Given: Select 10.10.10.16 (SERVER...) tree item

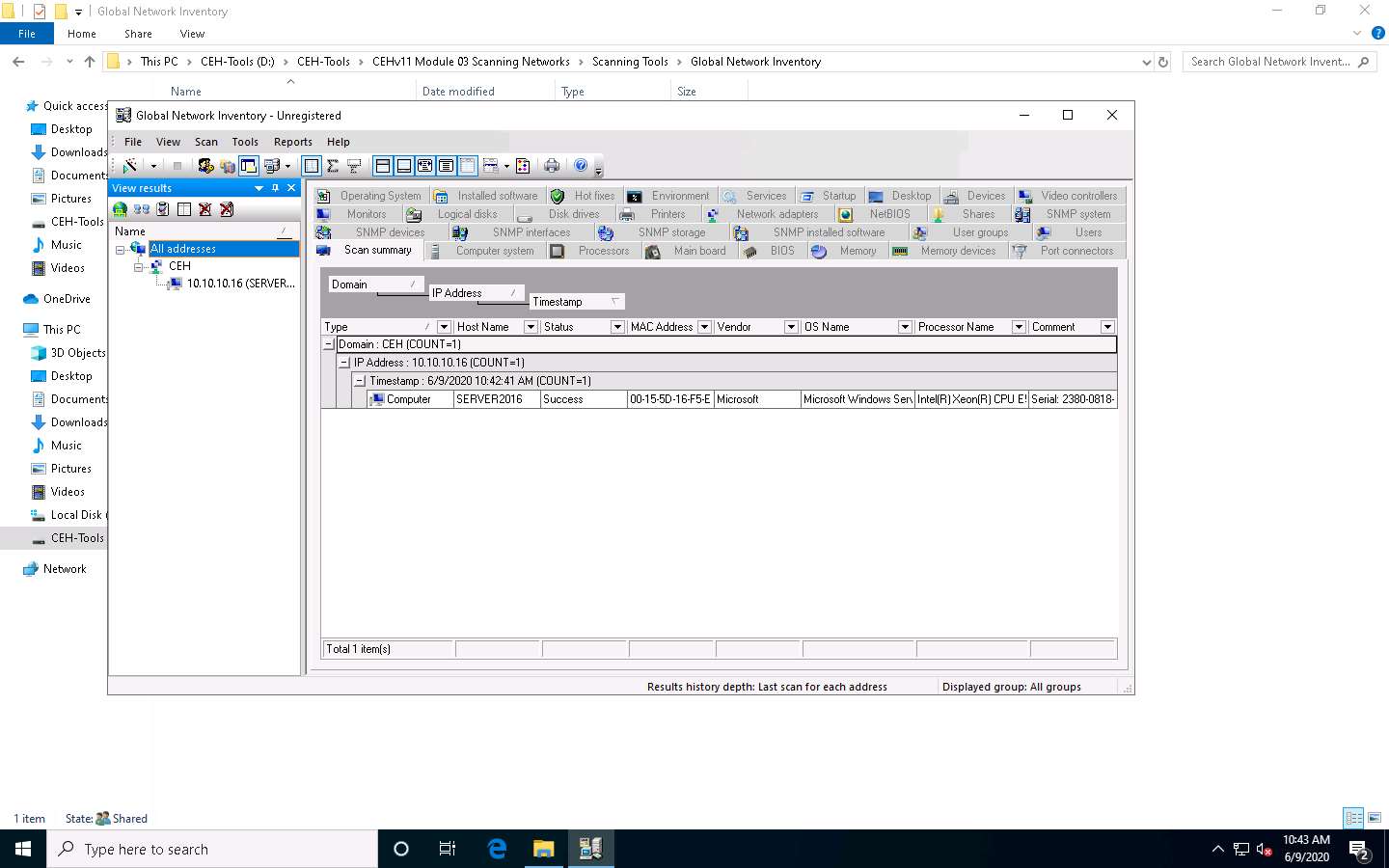Looking at the screenshot, I should (241, 284).
